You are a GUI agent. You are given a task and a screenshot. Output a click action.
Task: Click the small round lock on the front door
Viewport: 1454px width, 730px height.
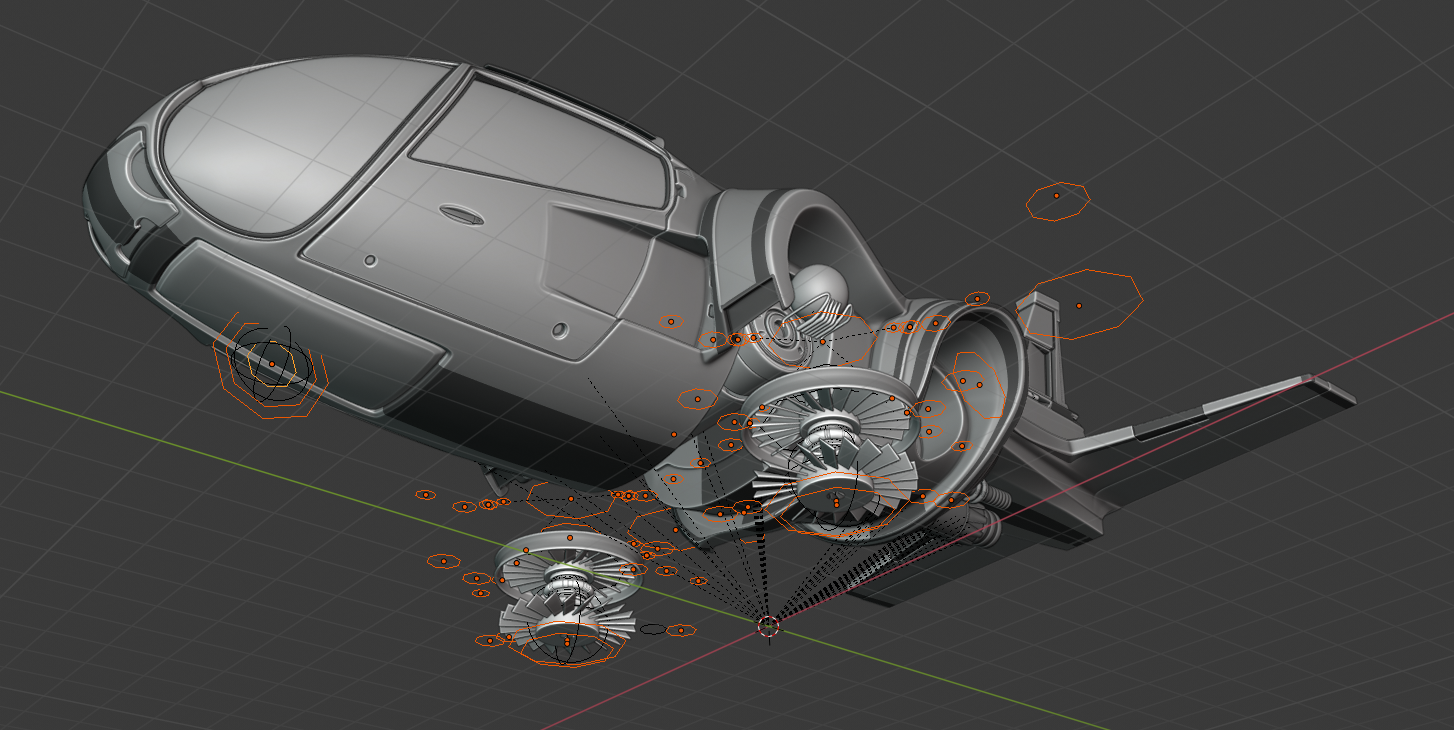tap(370, 260)
